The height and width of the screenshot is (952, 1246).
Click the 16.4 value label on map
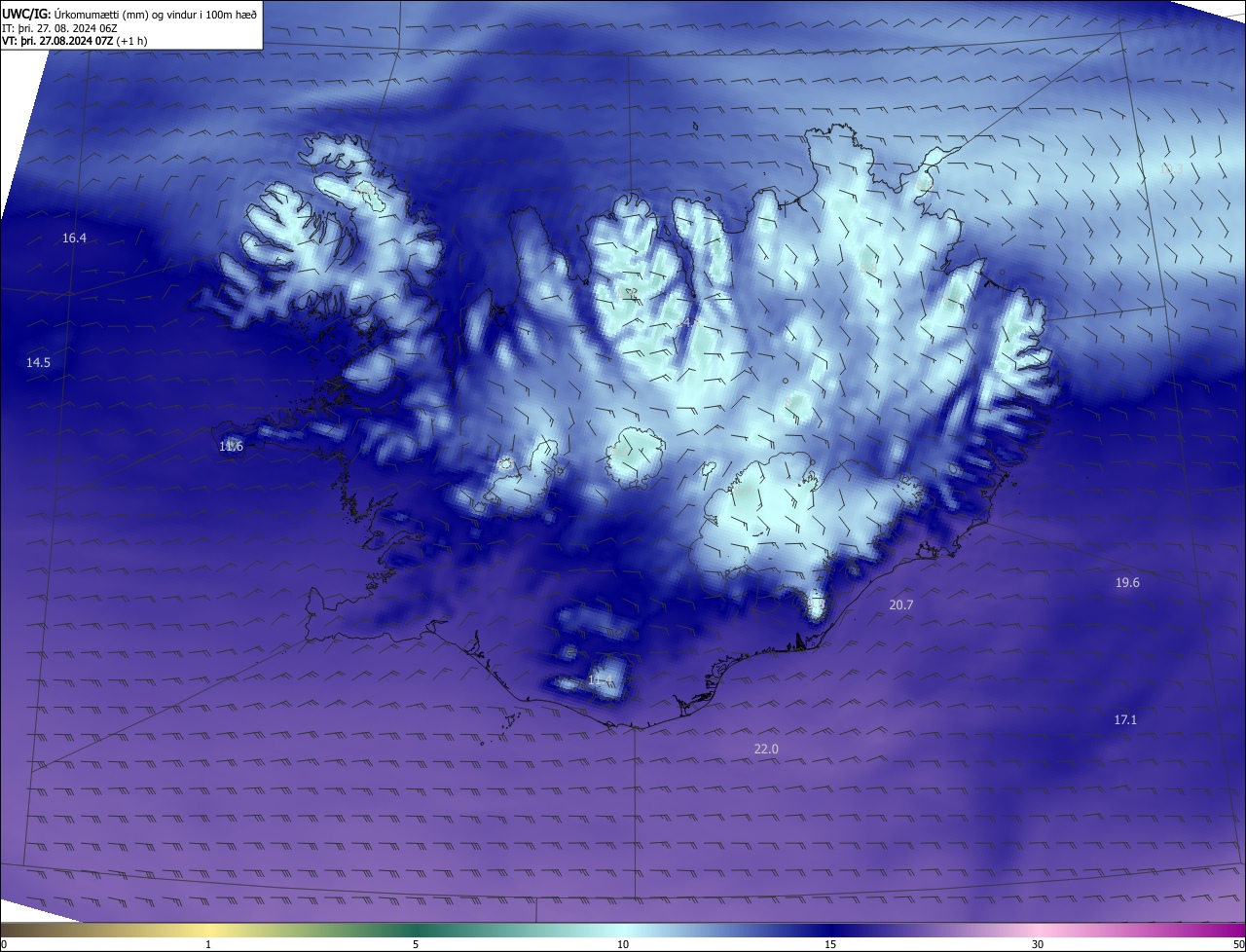point(74,238)
